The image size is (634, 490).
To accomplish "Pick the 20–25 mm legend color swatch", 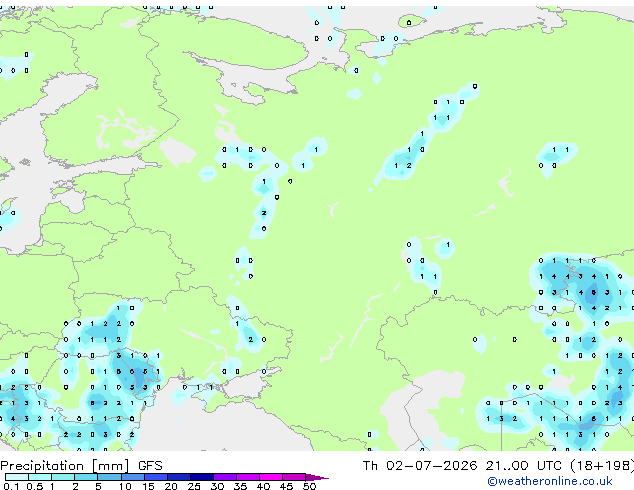I will [179, 477].
